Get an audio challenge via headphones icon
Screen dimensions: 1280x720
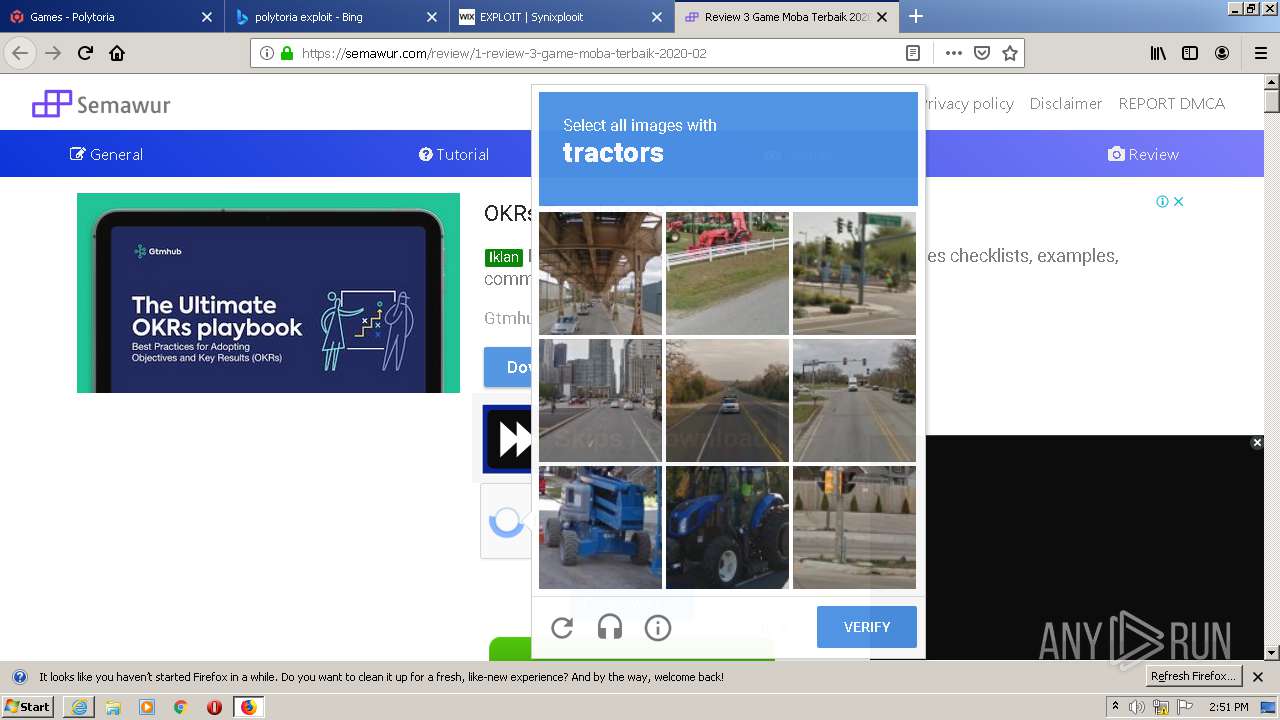pos(610,628)
